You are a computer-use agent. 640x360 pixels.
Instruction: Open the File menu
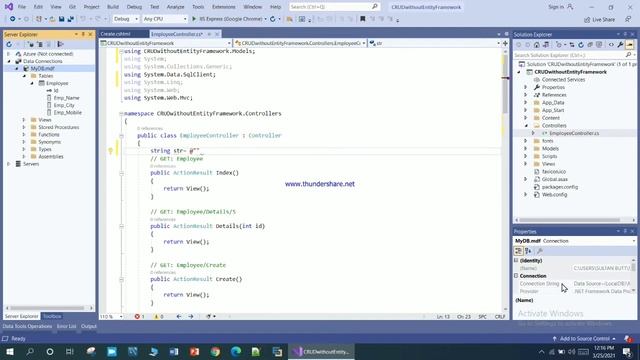pos(22,7)
